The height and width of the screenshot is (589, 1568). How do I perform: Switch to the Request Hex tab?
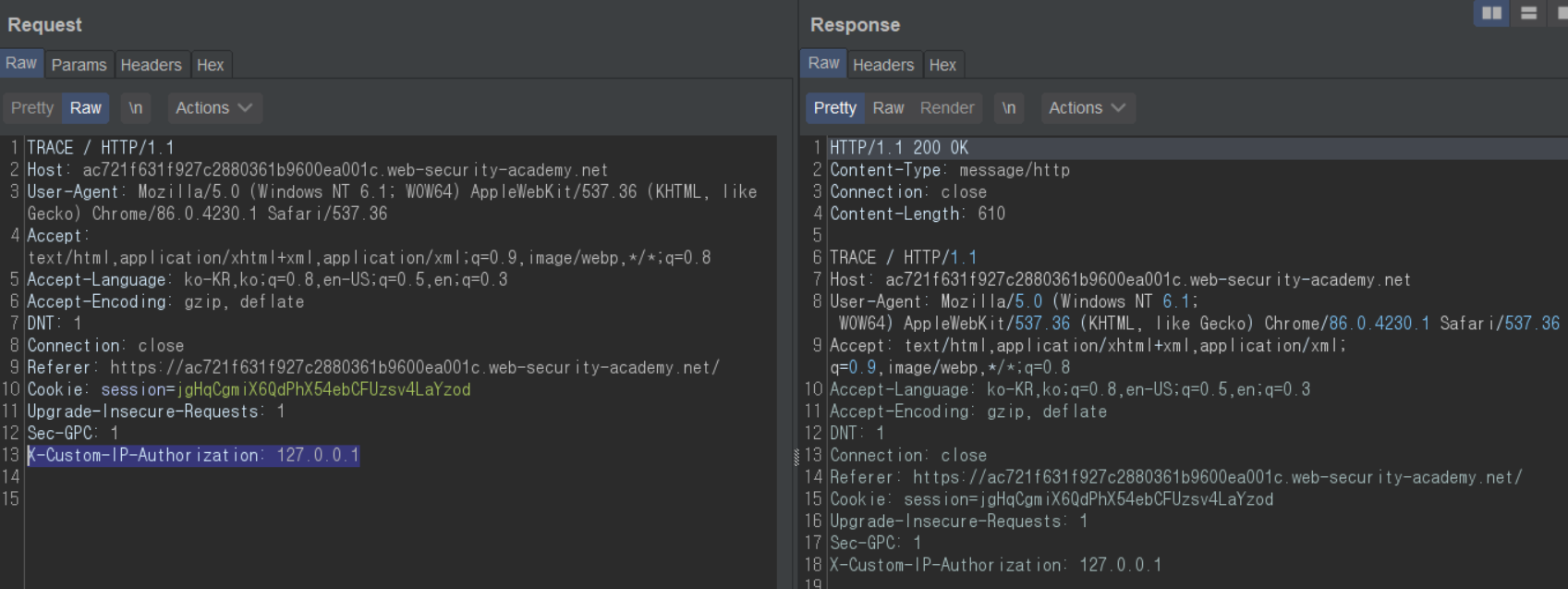[x=210, y=65]
